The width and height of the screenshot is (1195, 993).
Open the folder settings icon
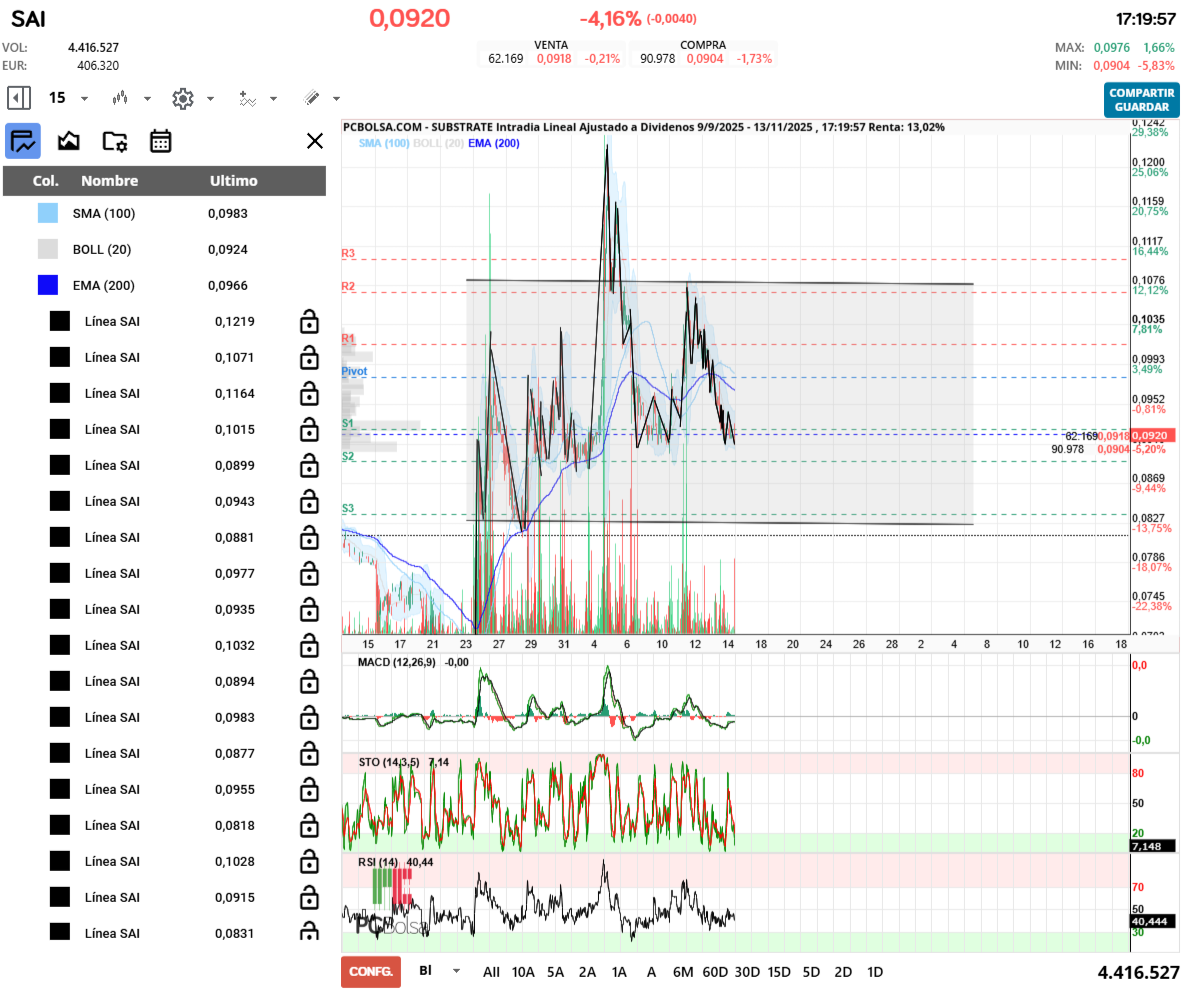tap(115, 141)
